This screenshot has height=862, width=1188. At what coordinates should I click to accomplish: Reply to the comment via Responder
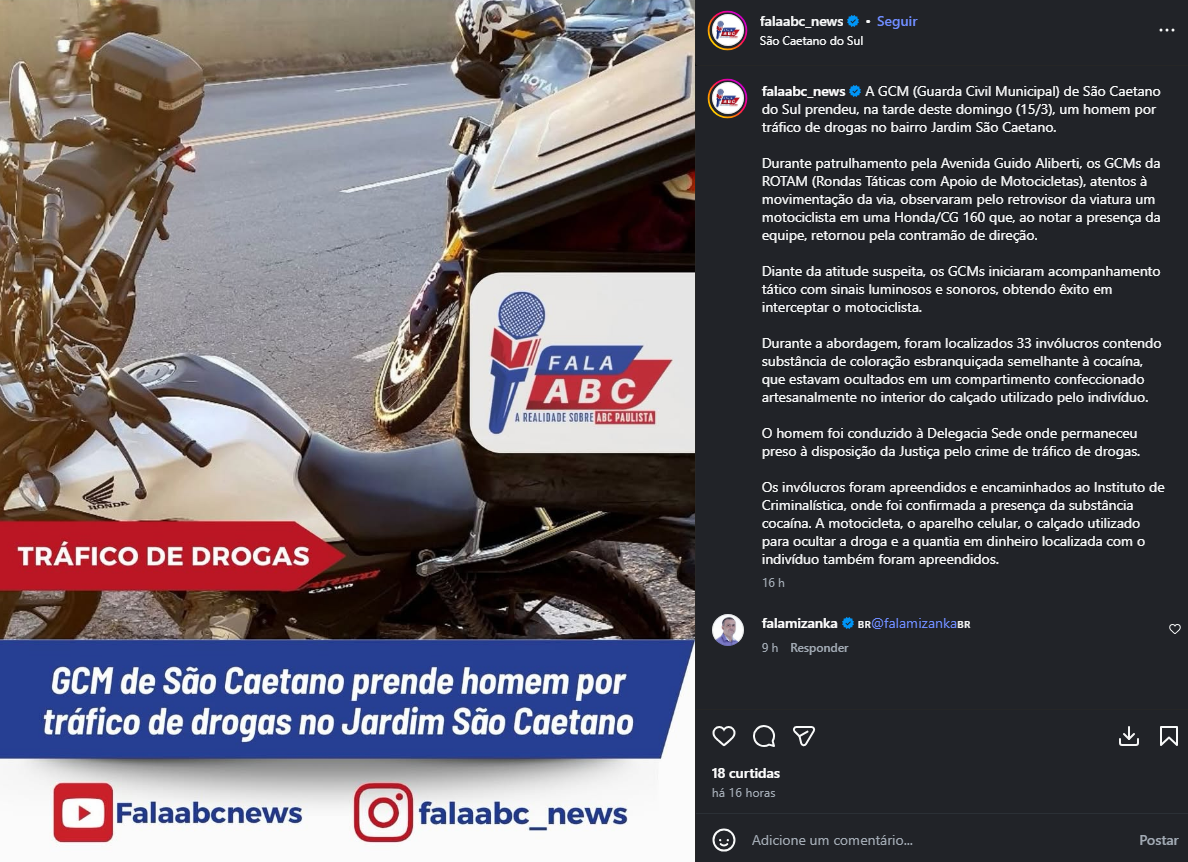[819, 648]
